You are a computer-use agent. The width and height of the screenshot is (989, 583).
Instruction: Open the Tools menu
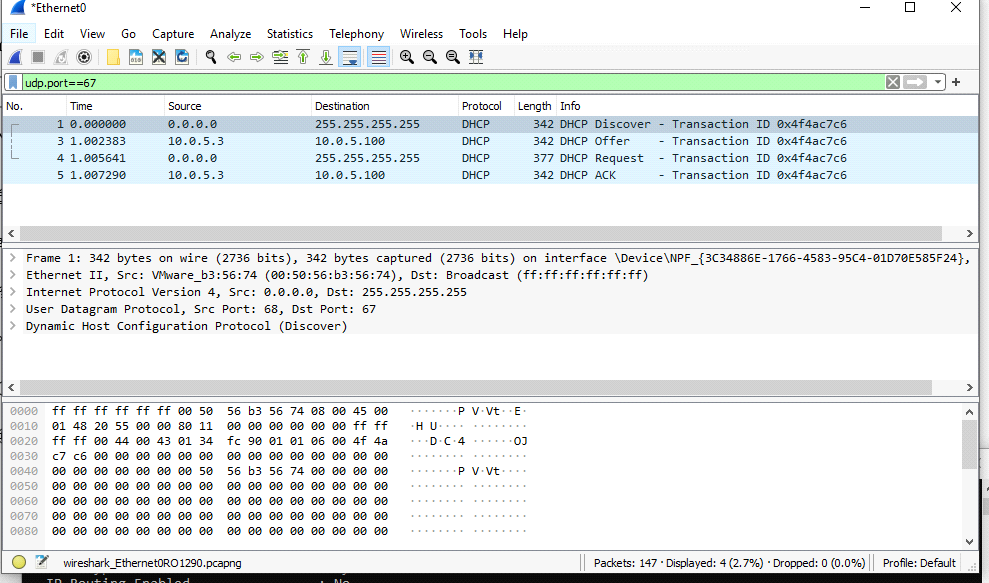[473, 34]
